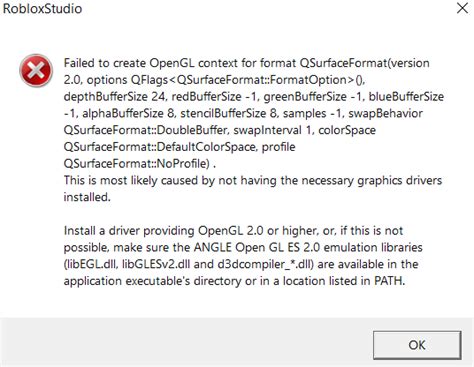
Task: Click the 'depthBufferSize 24' text
Action: (x=114, y=97)
